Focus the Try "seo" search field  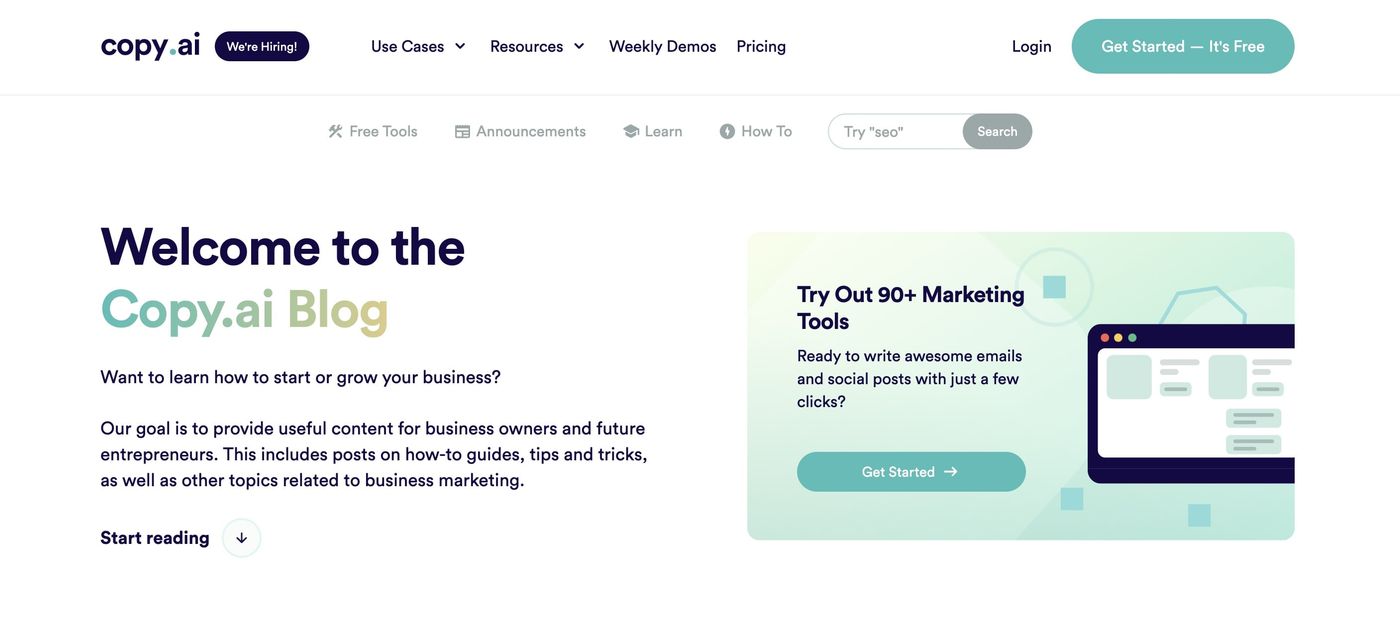click(x=896, y=131)
